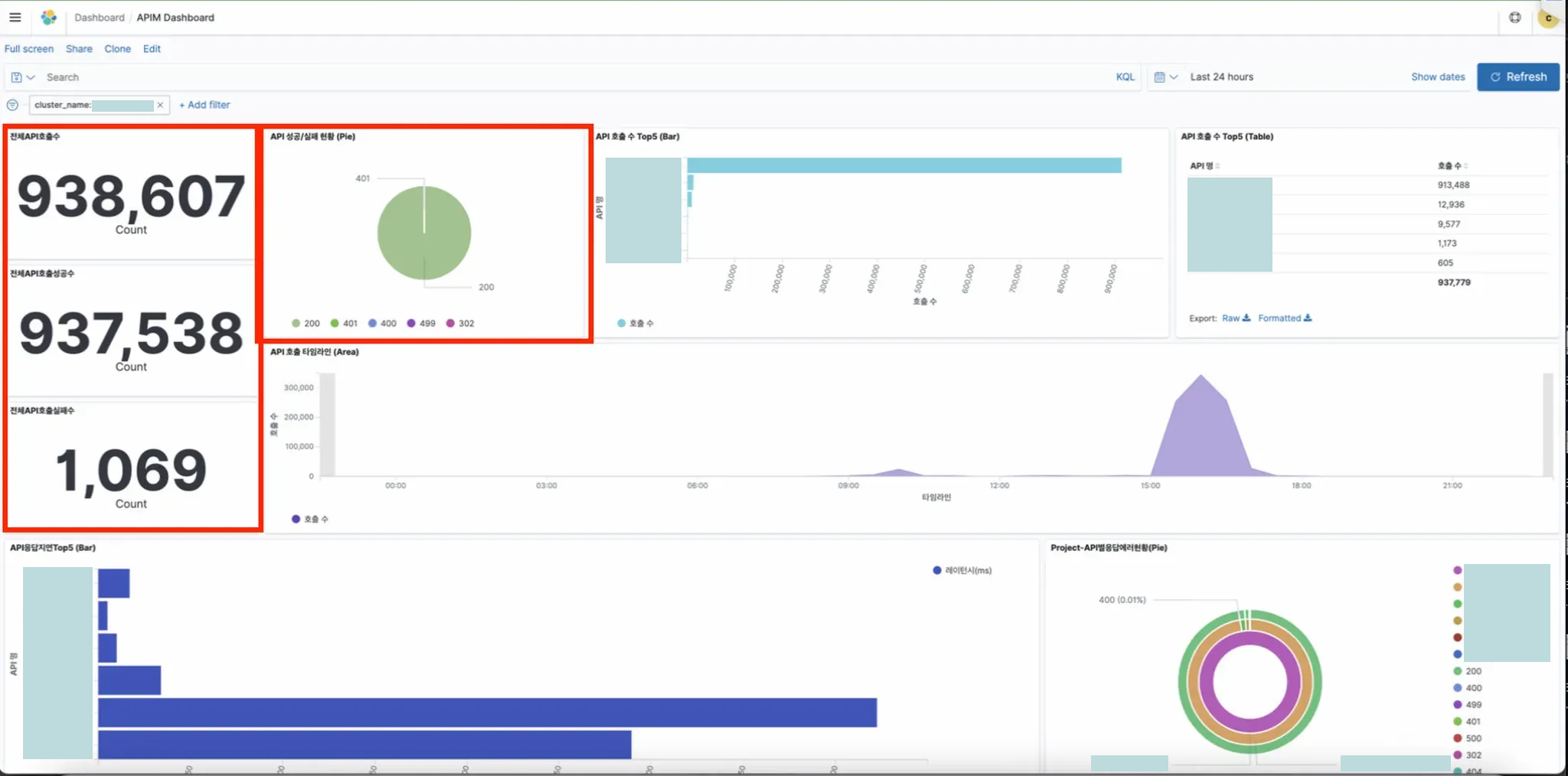Sort by 호출 수 column header
This screenshot has width=1568, height=776.
click(x=1452, y=166)
